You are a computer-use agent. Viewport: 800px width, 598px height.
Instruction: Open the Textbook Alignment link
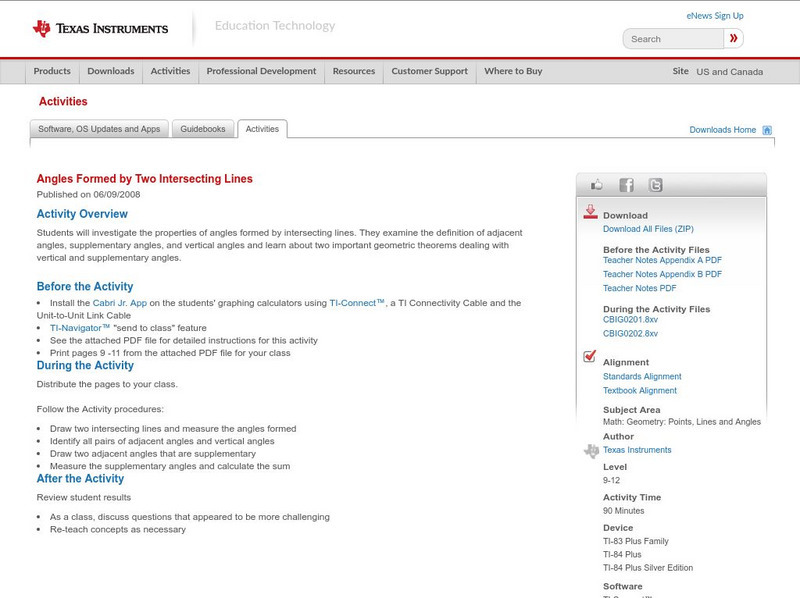point(640,391)
